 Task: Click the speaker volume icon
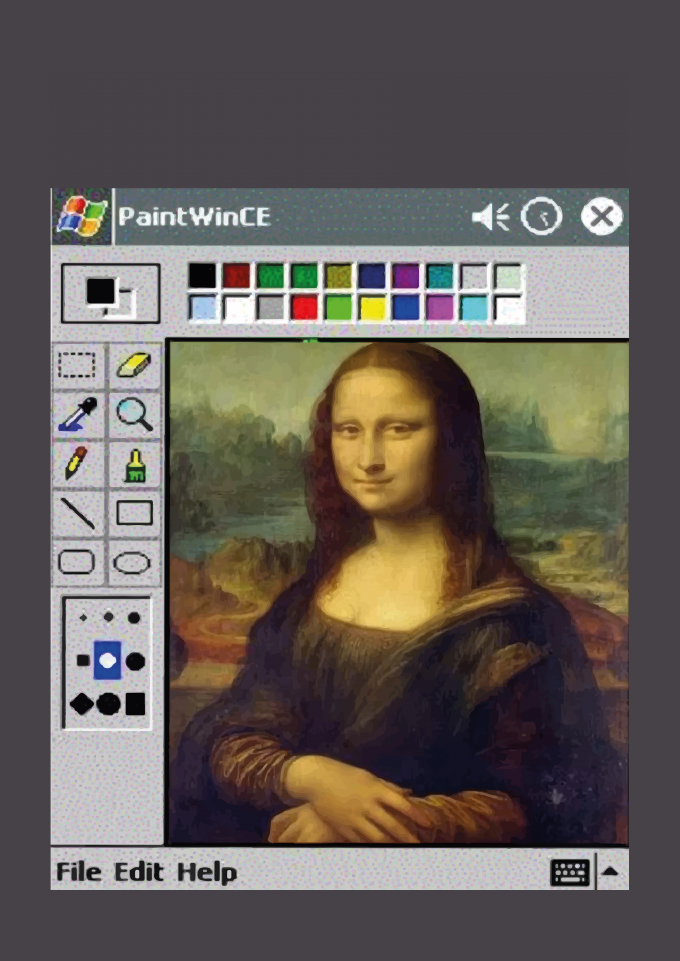tap(491, 216)
